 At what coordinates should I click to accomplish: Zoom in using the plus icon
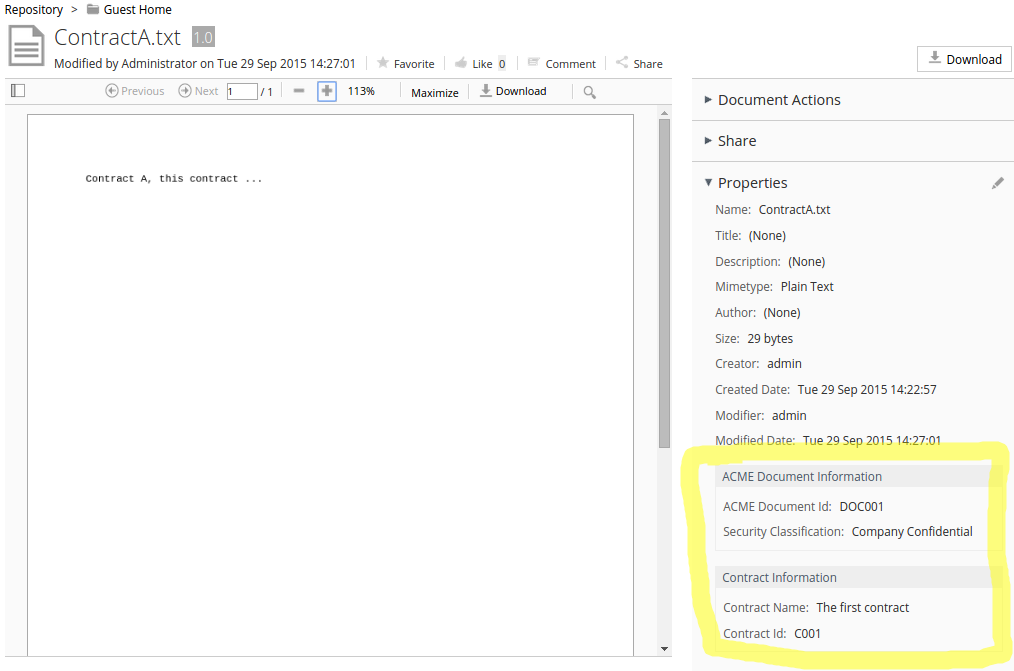[x=326, y=90]
